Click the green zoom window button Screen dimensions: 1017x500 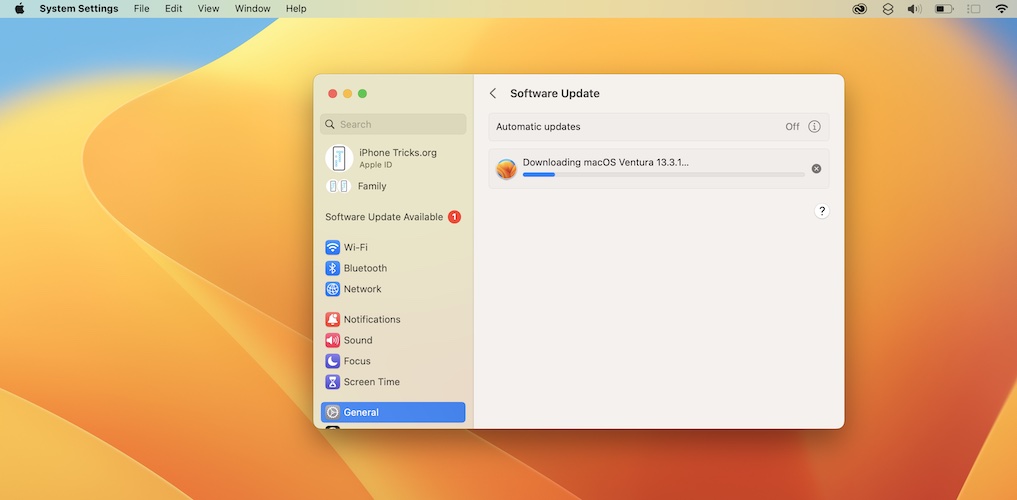[363, 93]
